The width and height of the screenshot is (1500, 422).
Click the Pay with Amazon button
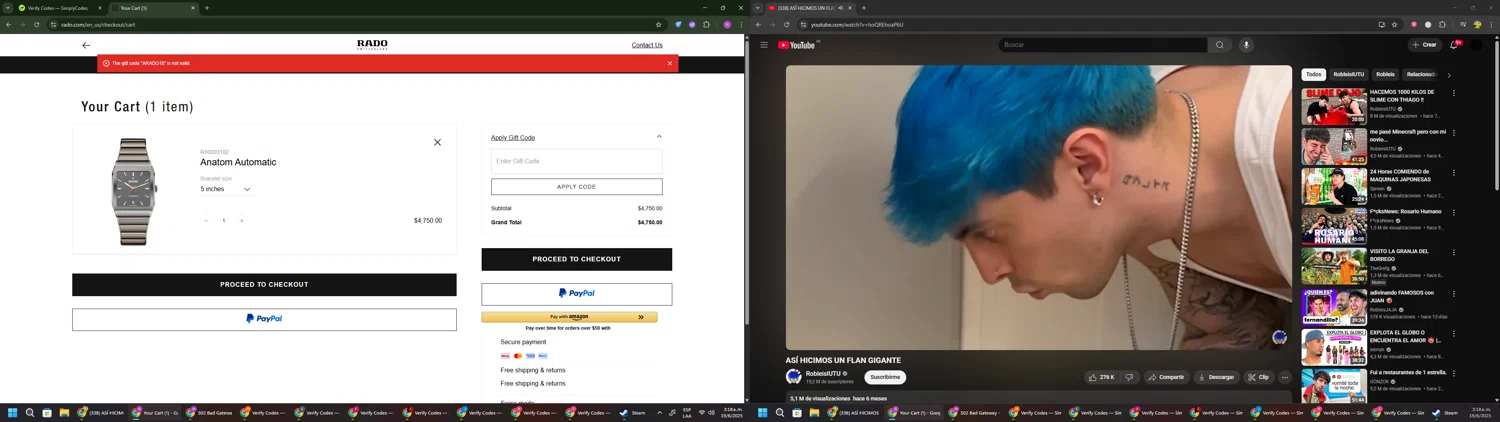click(569, 317)
